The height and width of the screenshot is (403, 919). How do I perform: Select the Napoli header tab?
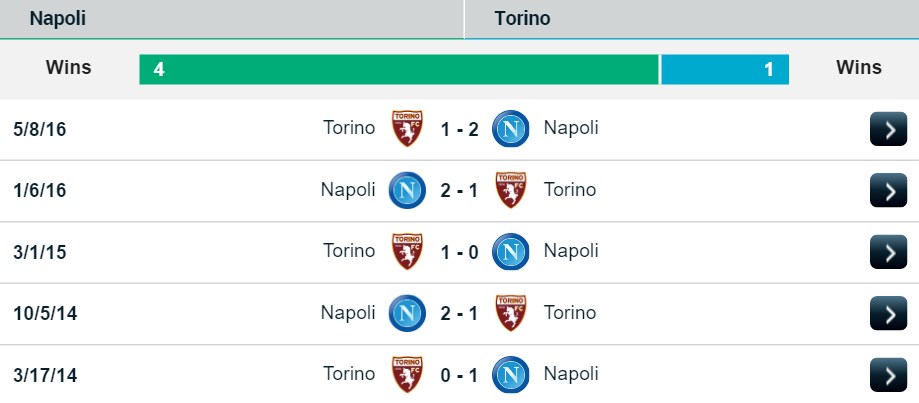coord(232,19)
